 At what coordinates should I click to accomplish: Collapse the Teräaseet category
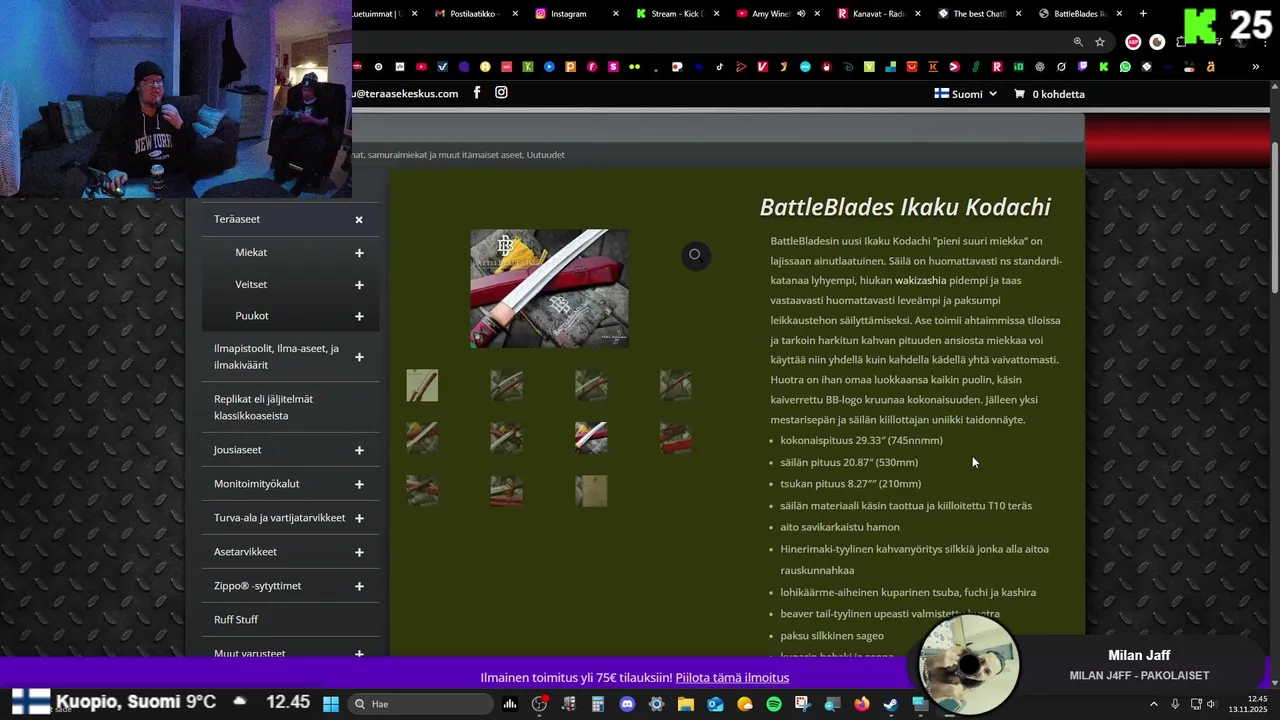coord(359,220)
